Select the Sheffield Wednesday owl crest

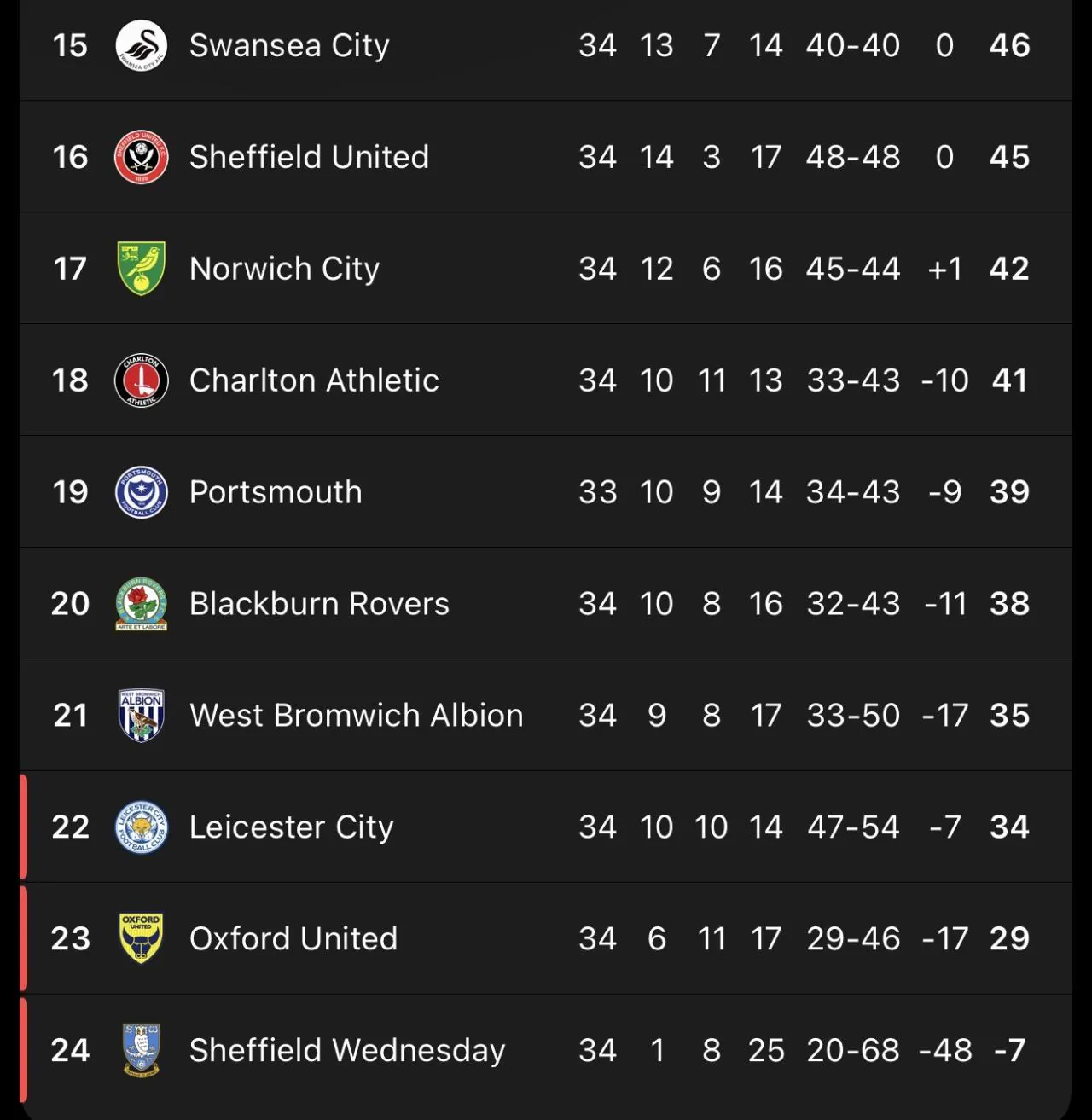tap(141, 1050)
